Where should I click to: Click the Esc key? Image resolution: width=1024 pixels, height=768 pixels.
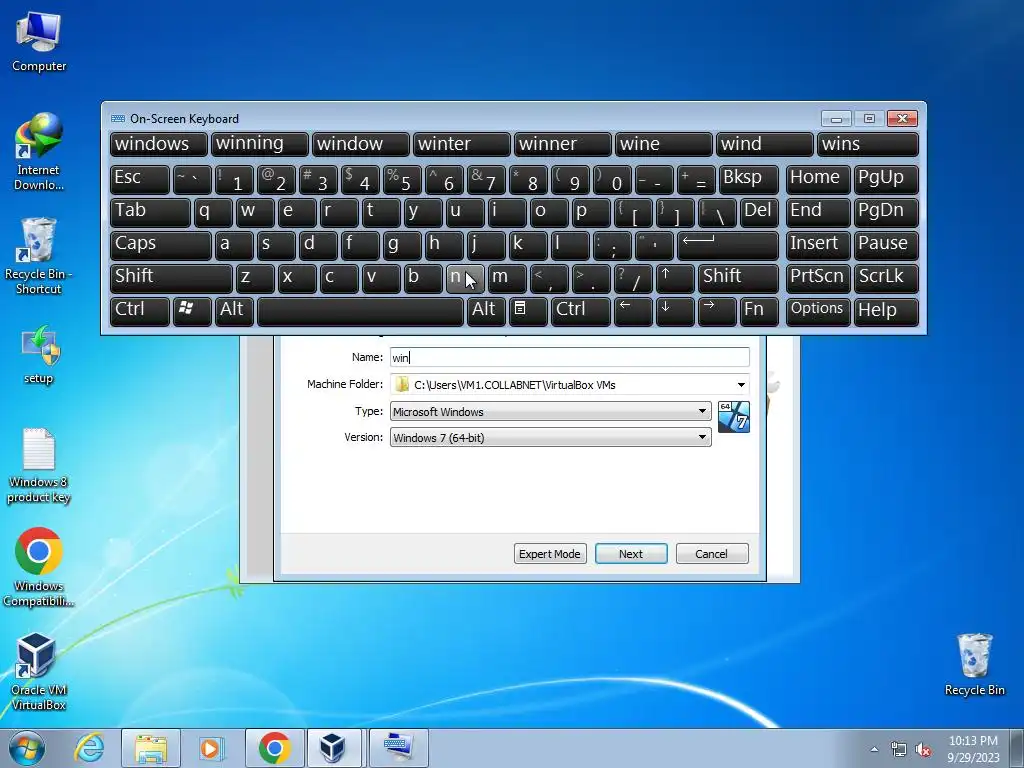(x=140, y=180)
